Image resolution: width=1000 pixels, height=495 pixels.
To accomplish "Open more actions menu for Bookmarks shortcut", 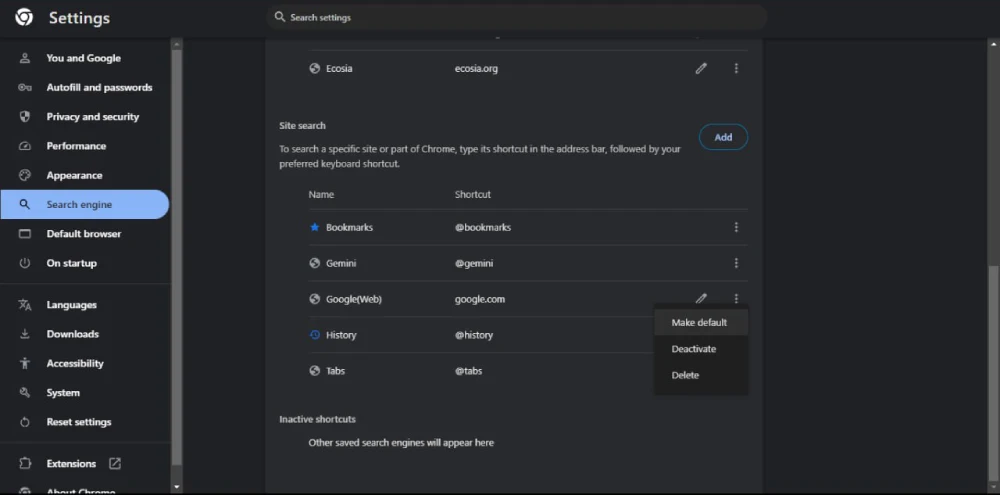I will (x=736, y=228).
